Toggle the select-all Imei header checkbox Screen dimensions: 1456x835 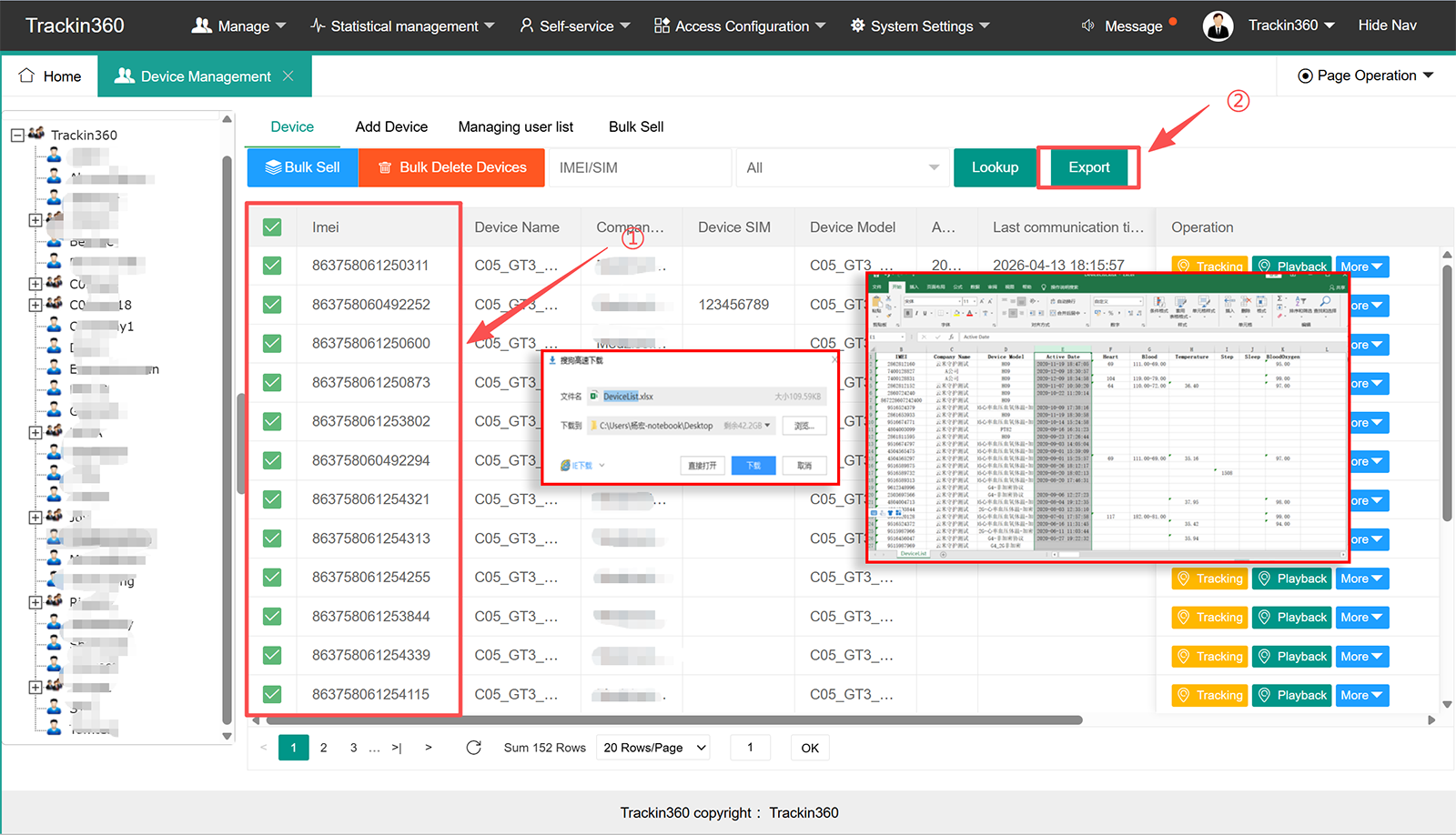click(x=272, y=227)
